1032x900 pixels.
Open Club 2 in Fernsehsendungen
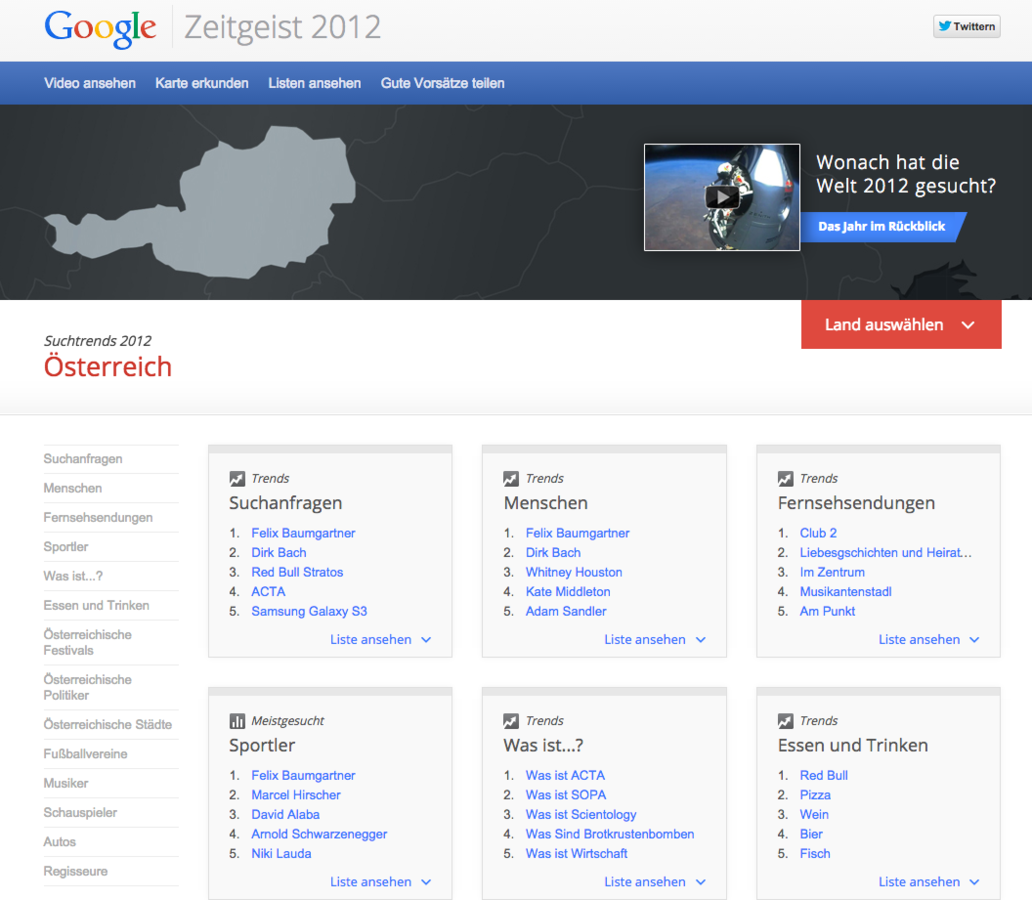(x=818, y=533)
